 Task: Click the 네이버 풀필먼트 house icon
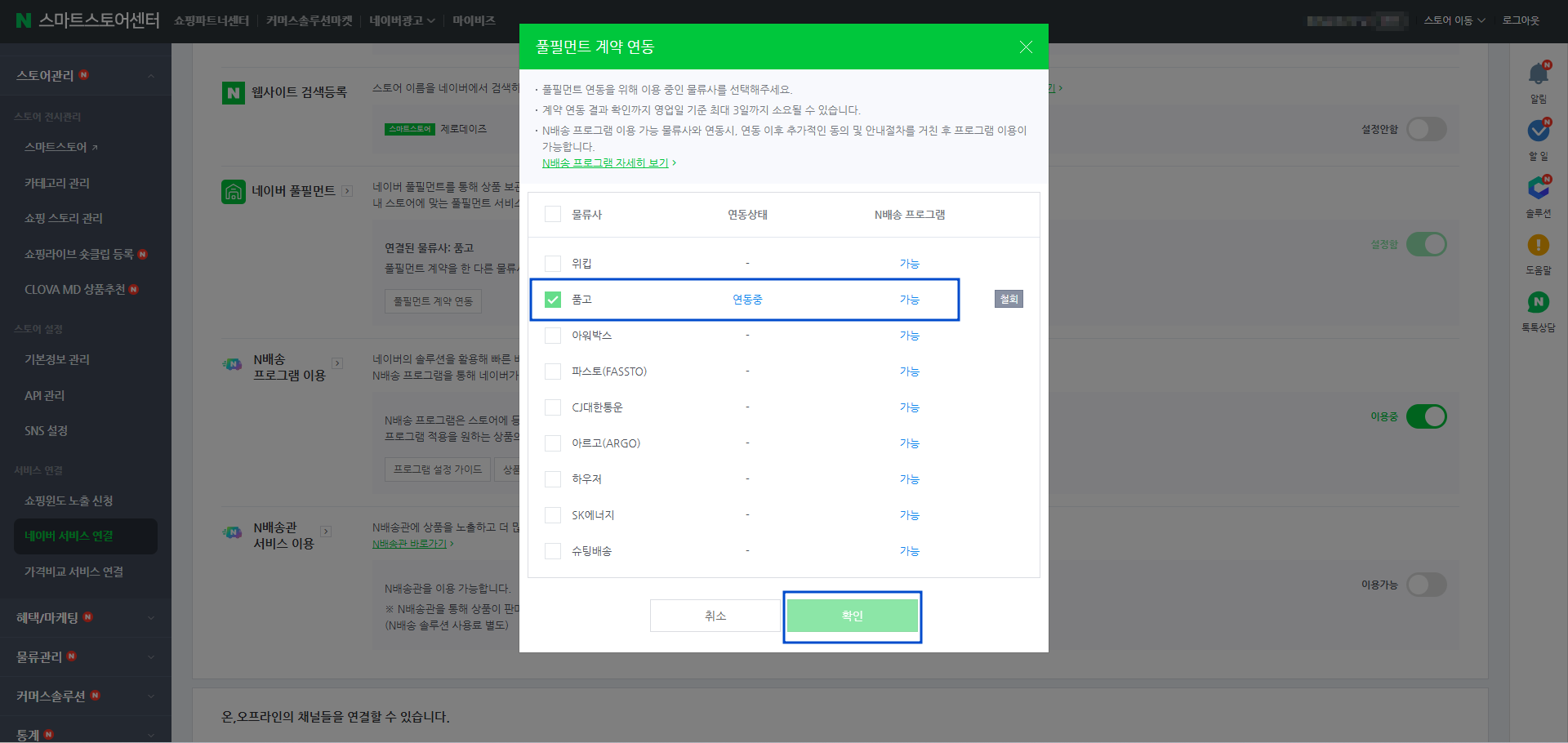234,192
